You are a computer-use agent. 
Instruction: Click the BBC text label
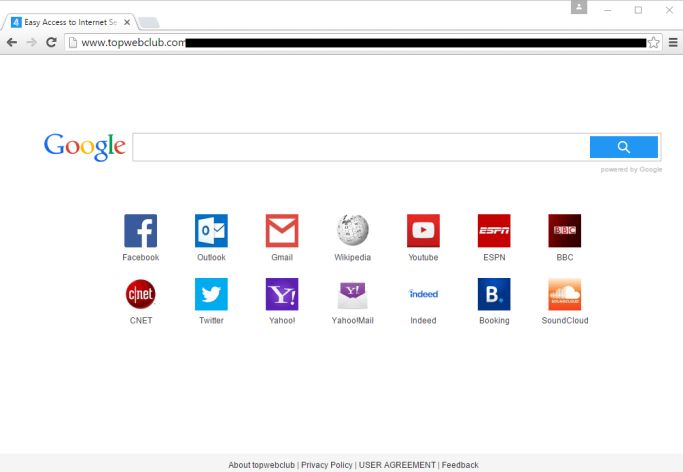coord(565,257)
